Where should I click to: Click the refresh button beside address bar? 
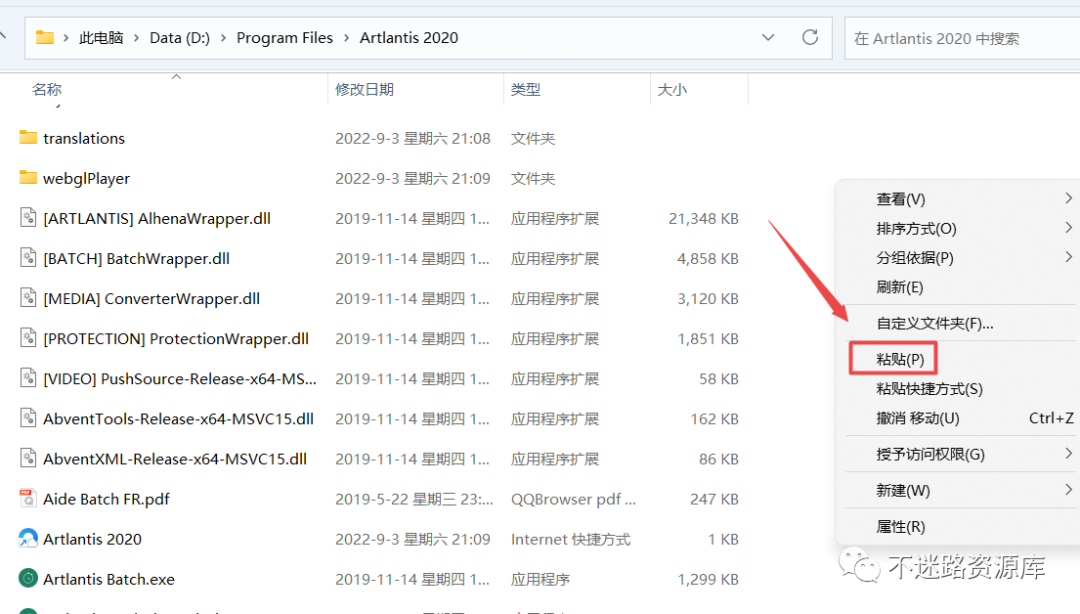click(810, 37)
